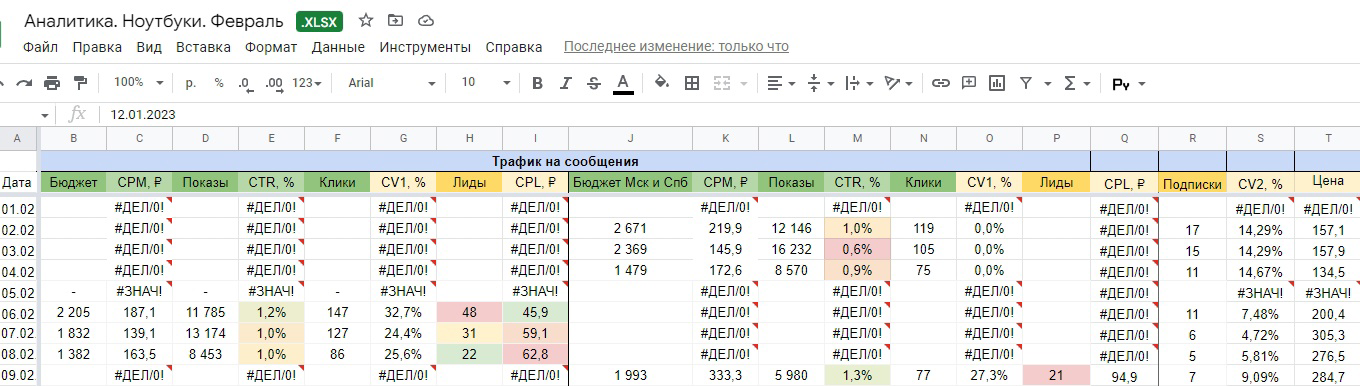Format cell as percent
1360x386 pixels.
coord(219,83)
